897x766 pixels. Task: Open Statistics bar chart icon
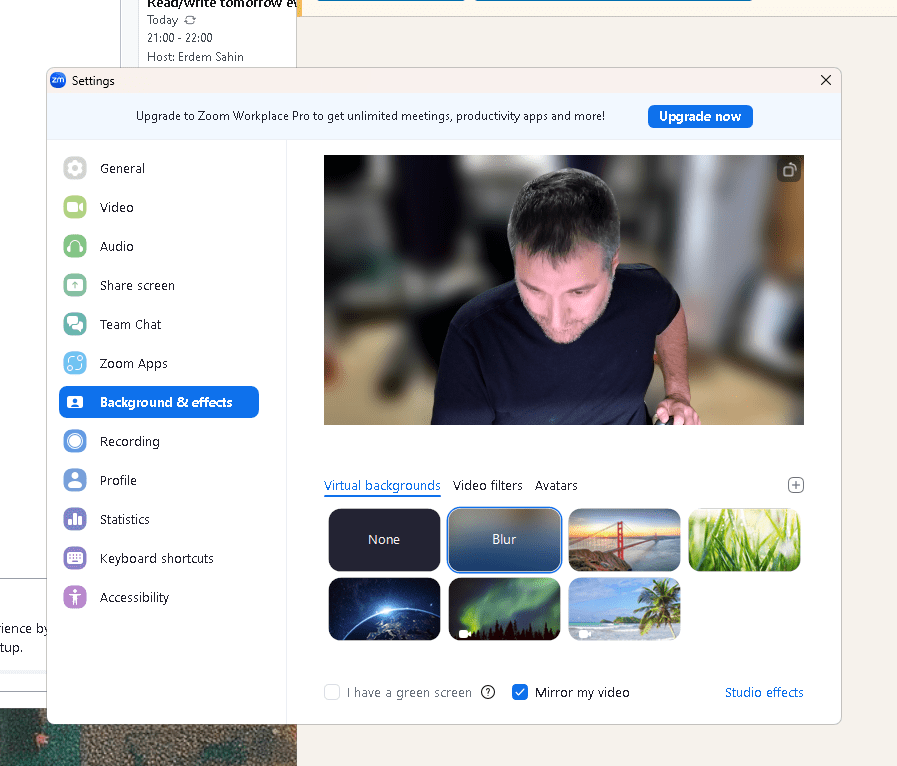(75, 519)
